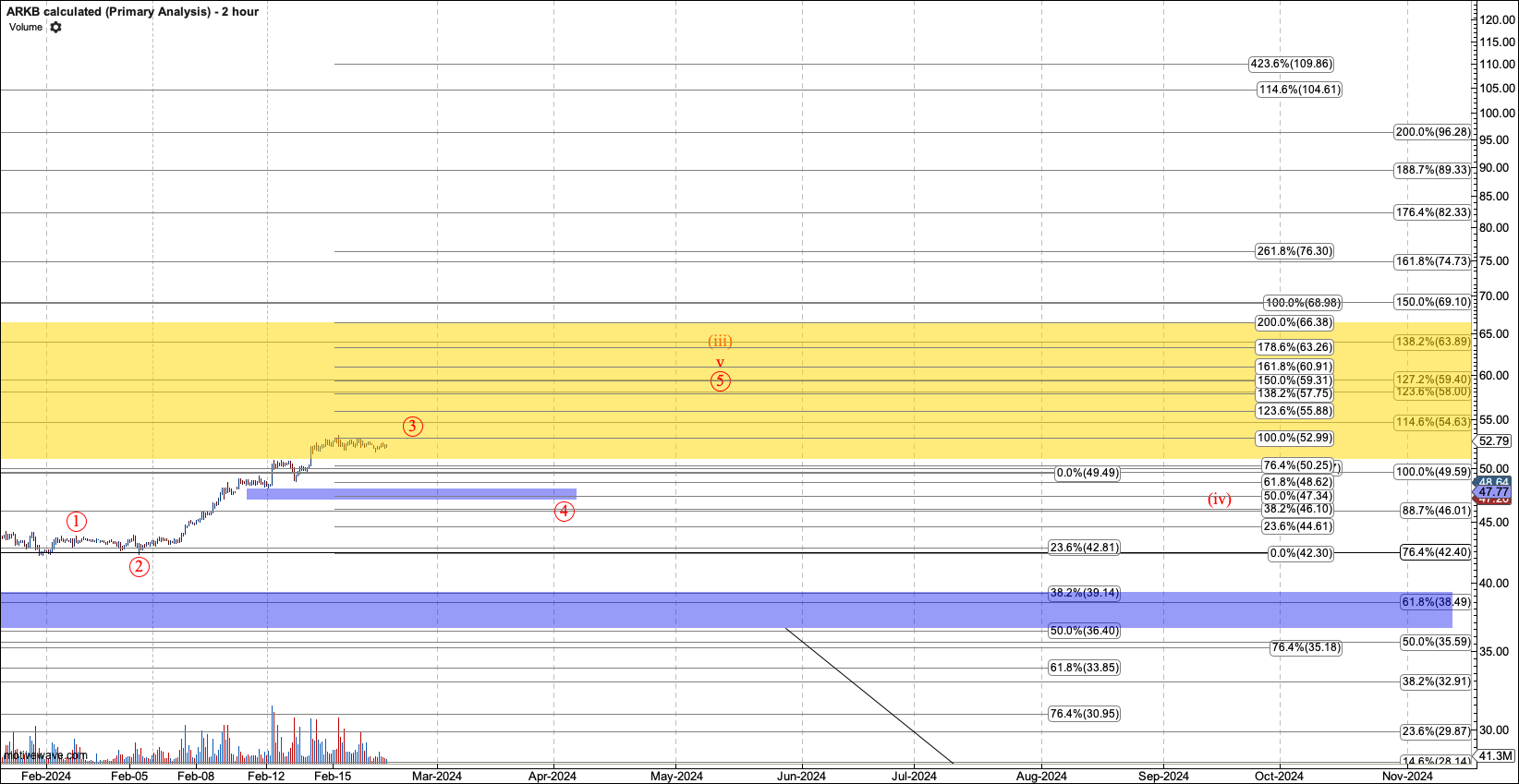Viewport: 1519px width, 784px height.
Task: Click the 161.8%(74.73) extension label
Action: point(1432,262)
